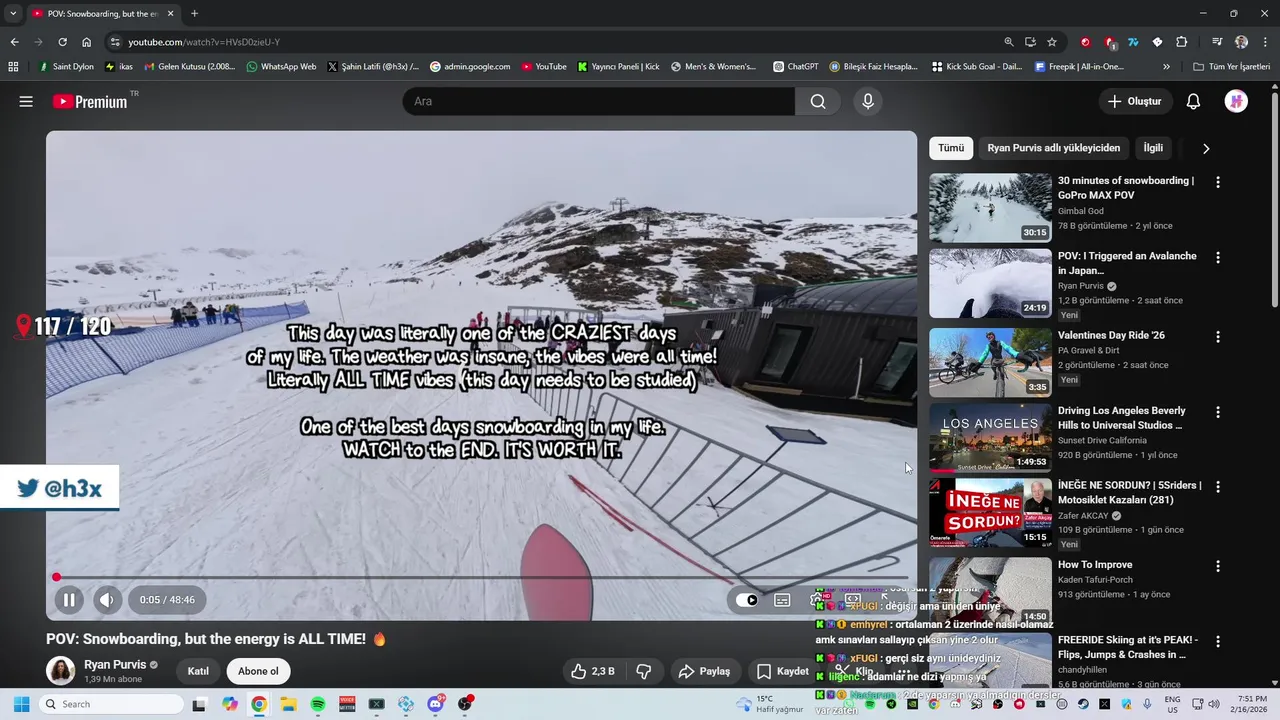Image resolution: width=1280 pixels, height=720 pixels.
Task: Close the POV Snowboarding browser tab
Action: (171, 13)
